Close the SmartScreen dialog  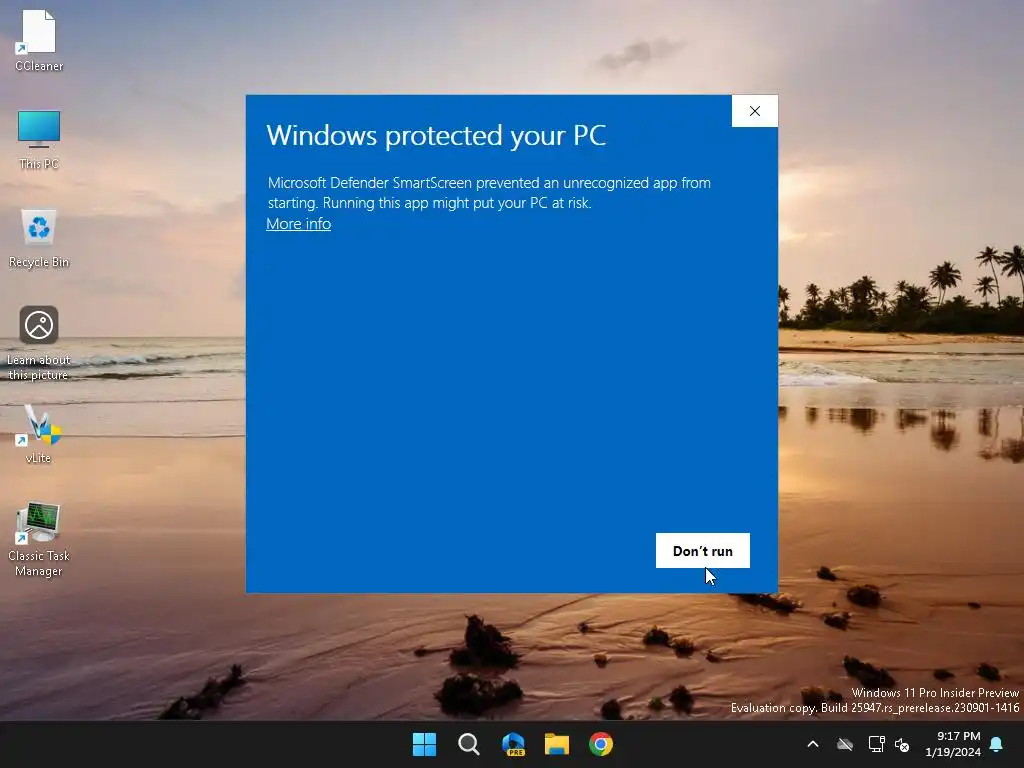[x=755, y=111]
